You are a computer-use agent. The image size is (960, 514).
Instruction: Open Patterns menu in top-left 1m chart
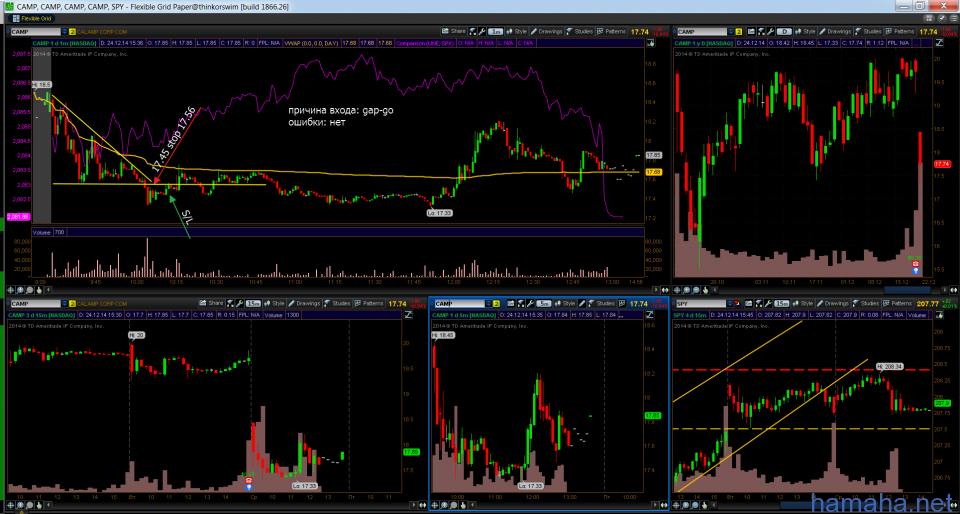click(x=611, y=31)
